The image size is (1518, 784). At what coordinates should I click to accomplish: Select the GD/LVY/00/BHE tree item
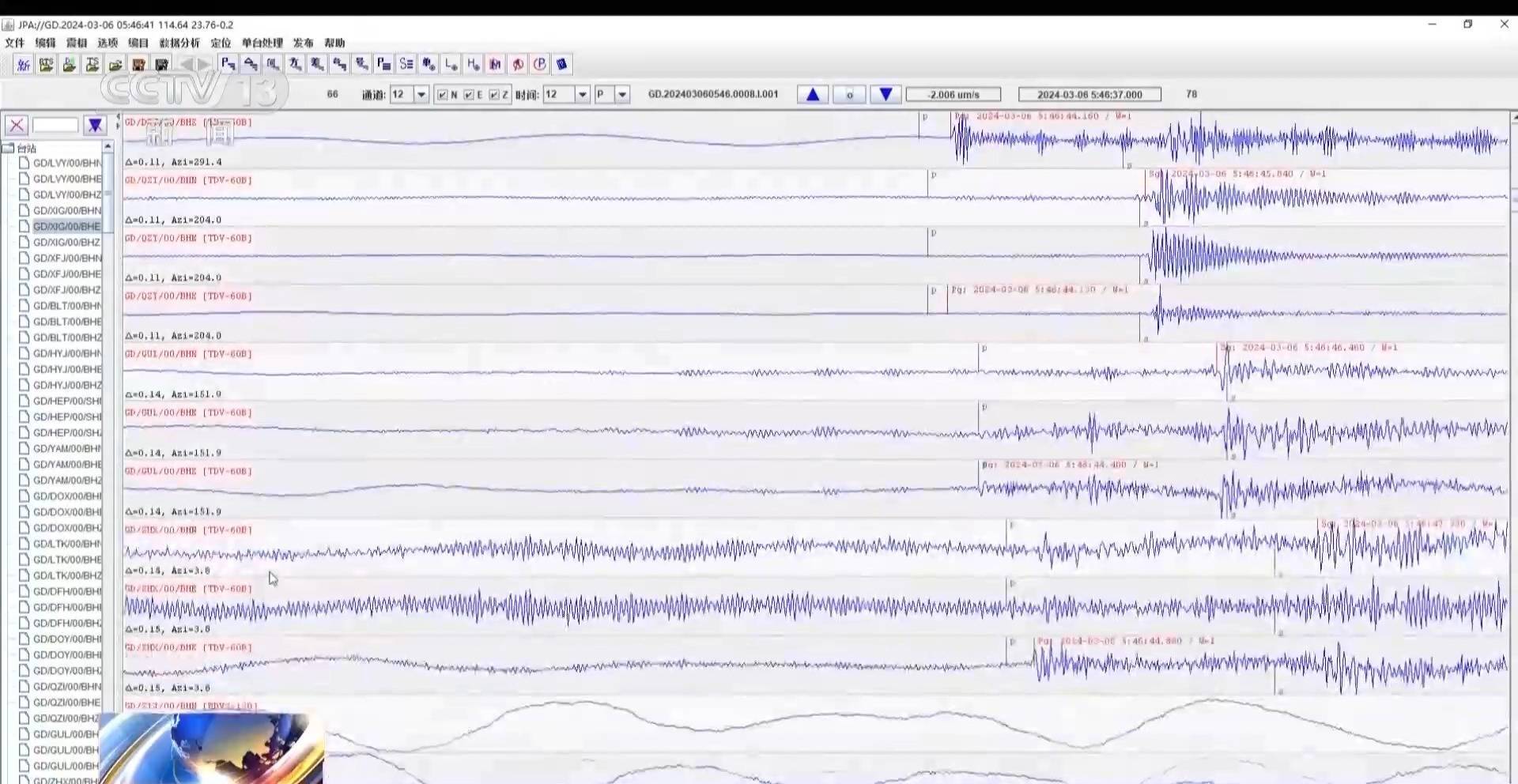(x=67, y=179)
